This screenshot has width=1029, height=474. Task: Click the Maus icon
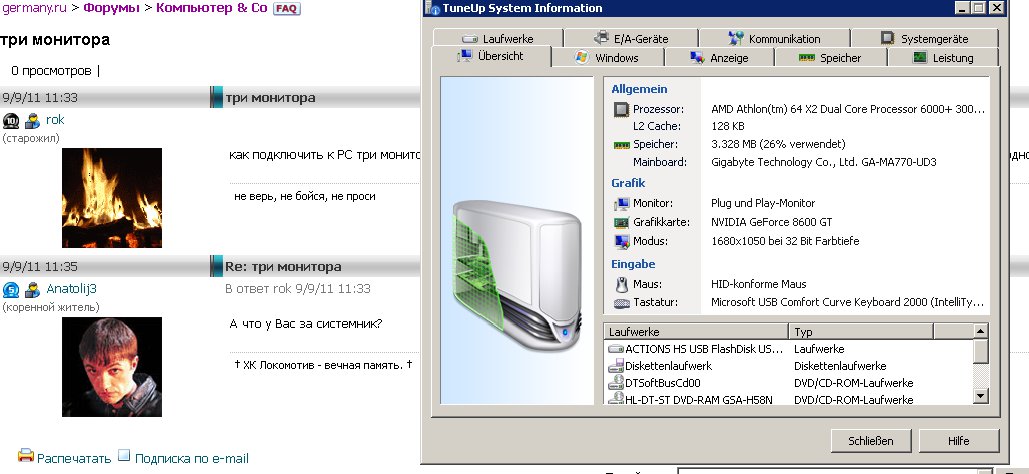pos(621,284)
